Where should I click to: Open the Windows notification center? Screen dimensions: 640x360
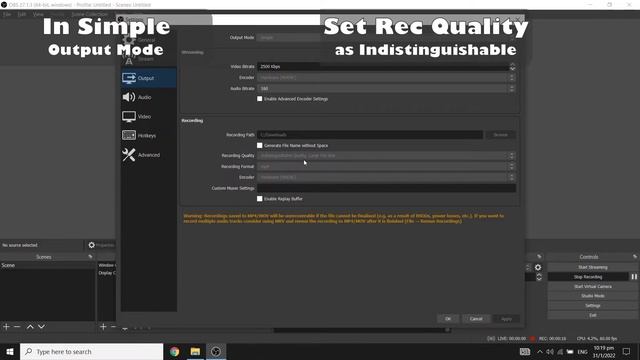click(x=627, y=351)
